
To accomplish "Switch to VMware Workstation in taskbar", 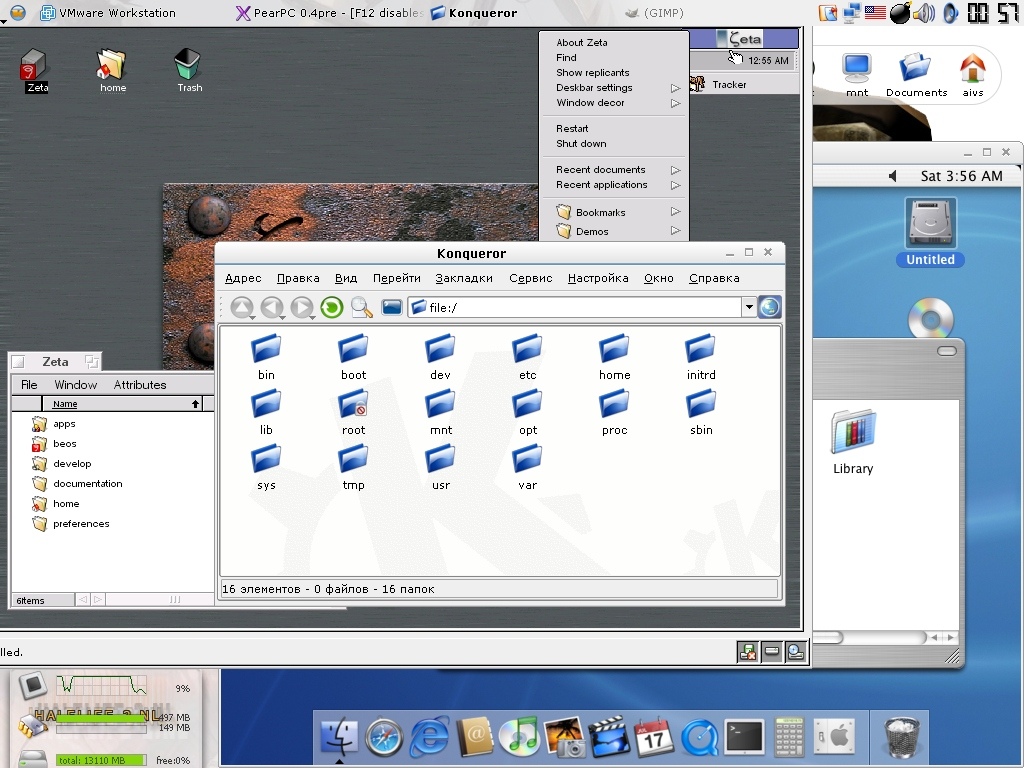I will (108, 12).
